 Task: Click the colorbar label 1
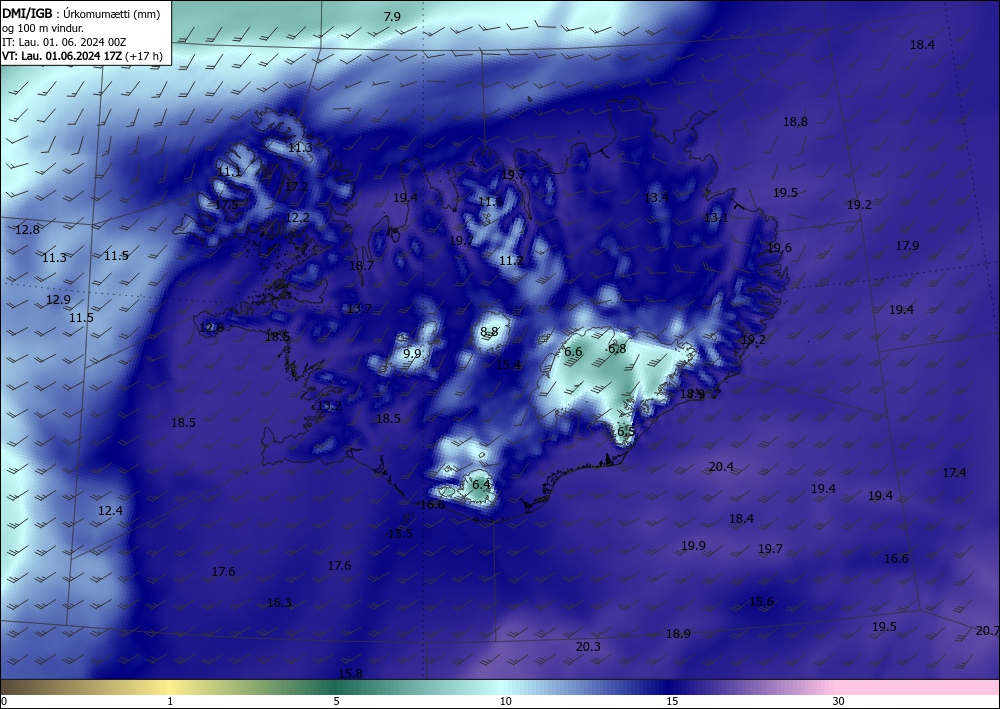170,701
